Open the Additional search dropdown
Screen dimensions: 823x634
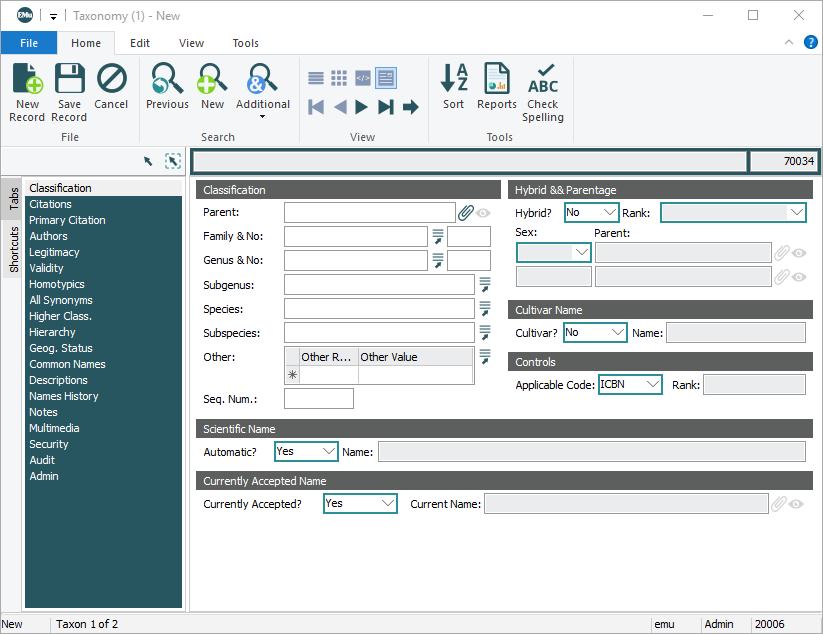click(x=262, y=116)
